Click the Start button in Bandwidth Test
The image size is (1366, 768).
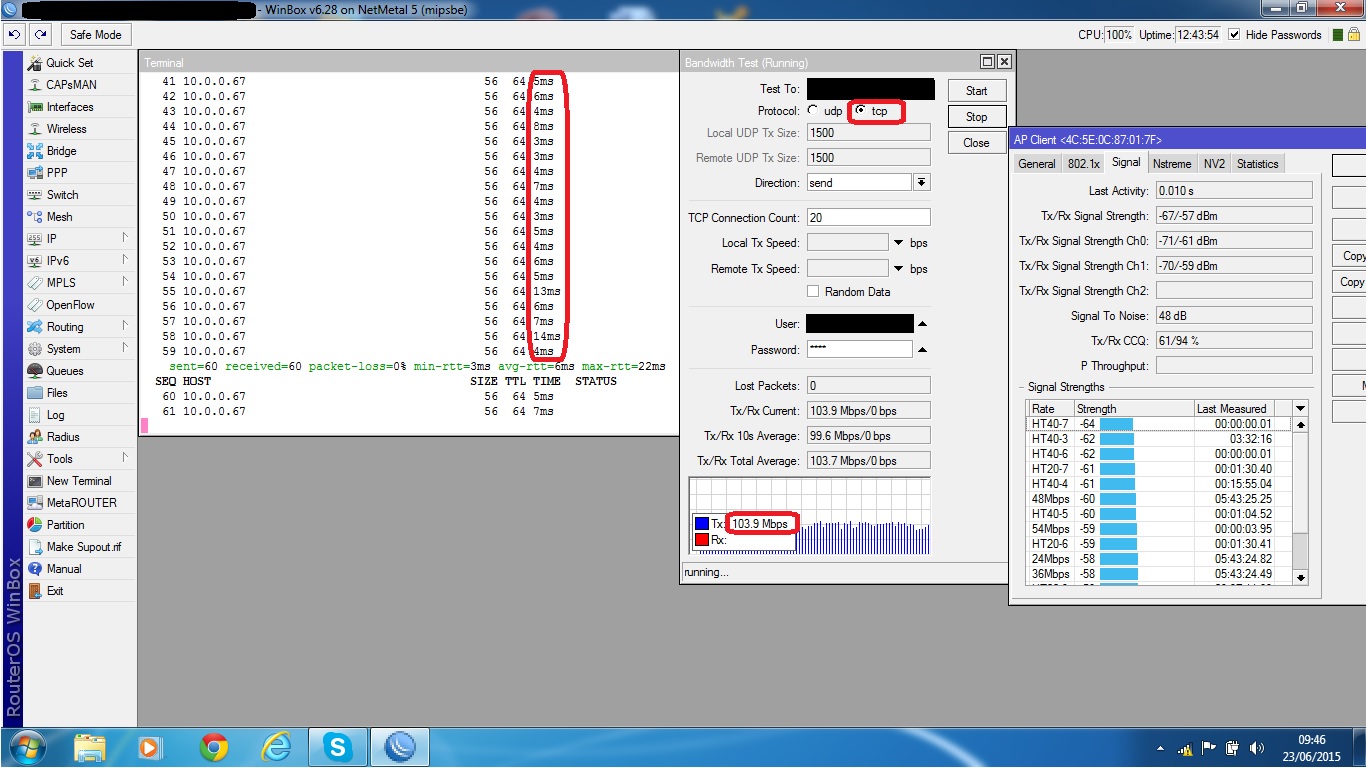[977, 91]
